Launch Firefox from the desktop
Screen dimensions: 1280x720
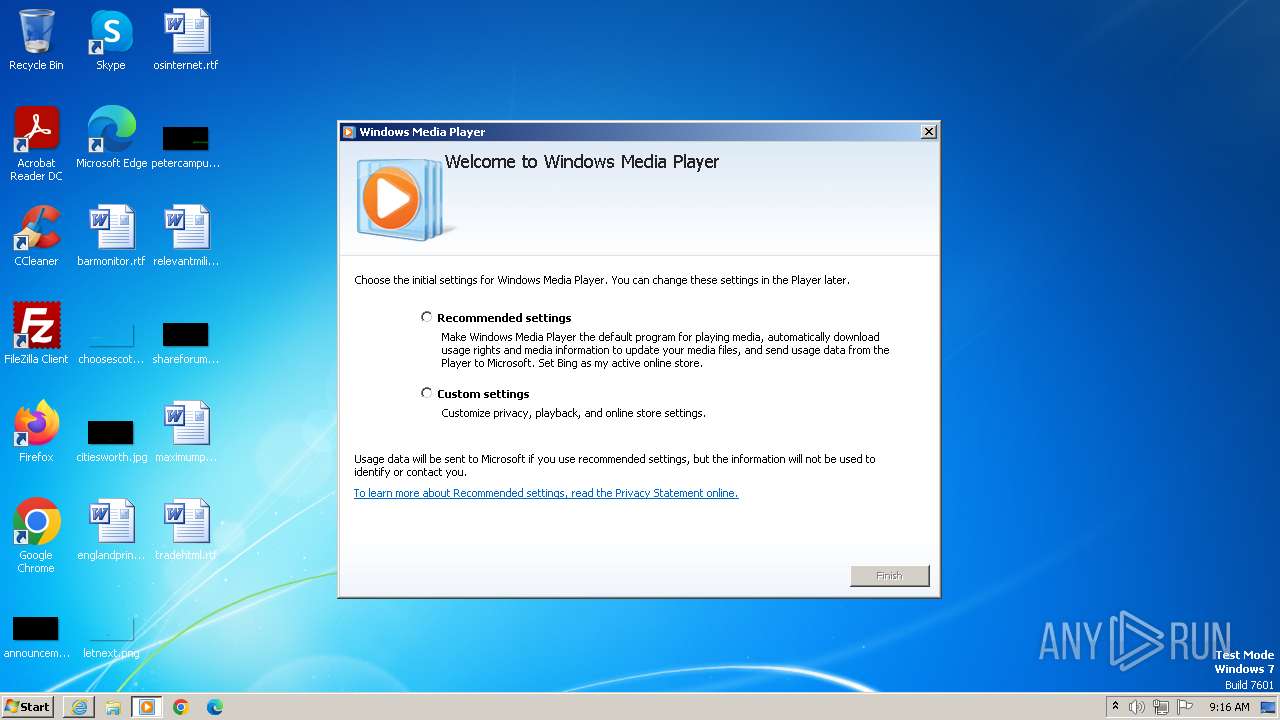(x=36, y=433)
